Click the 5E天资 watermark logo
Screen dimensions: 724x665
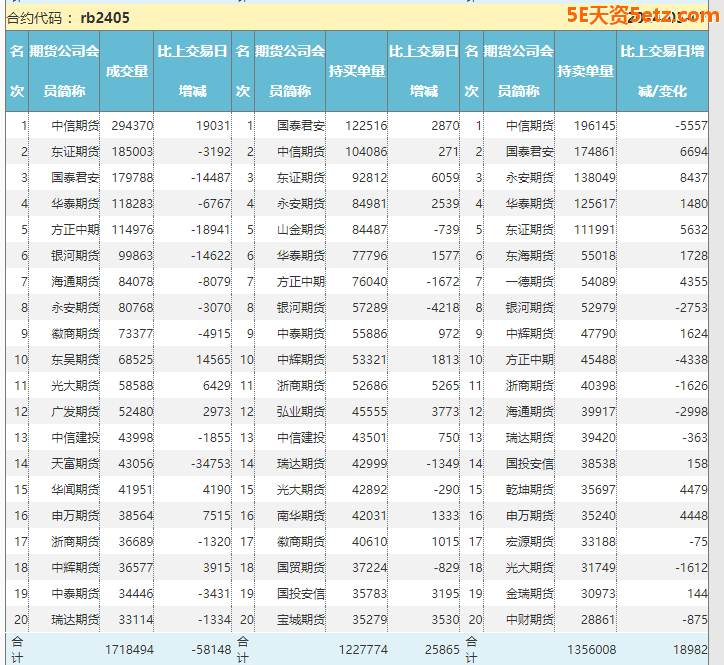(640, 15)
